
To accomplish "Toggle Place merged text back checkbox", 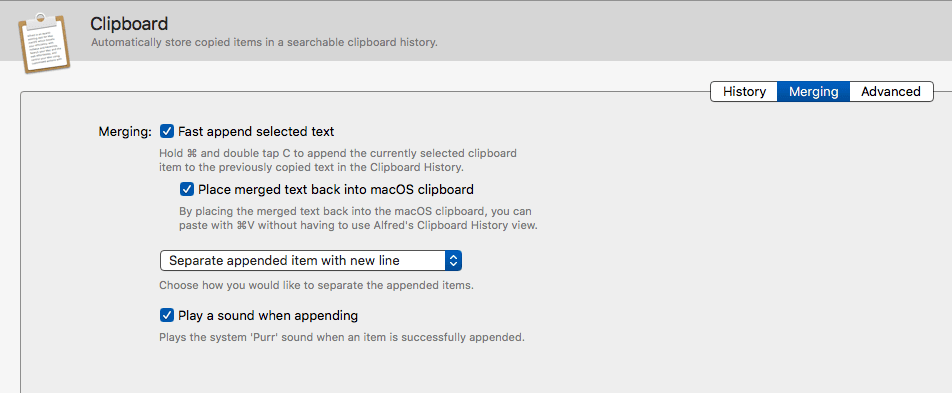I will (187, 190).
